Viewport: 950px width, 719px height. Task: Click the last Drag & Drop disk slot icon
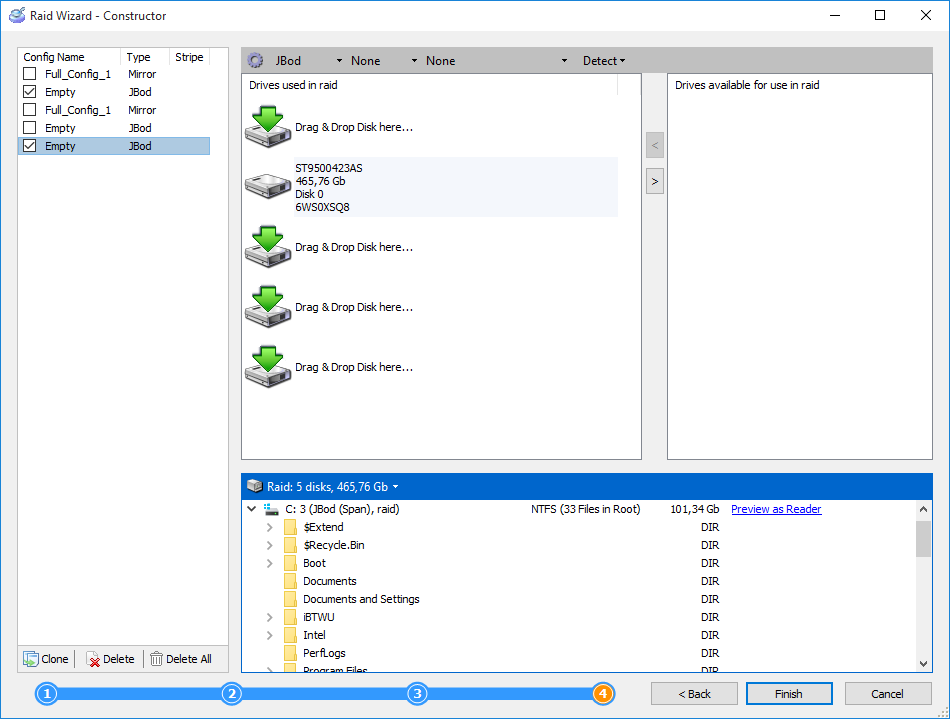[268, 366]
